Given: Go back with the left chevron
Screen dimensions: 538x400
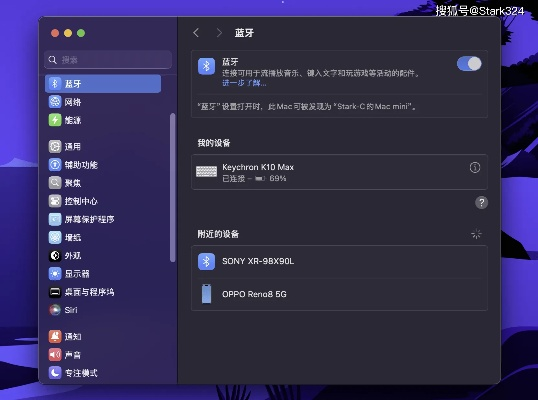Looking at the screenshot, I should [196, 33].
